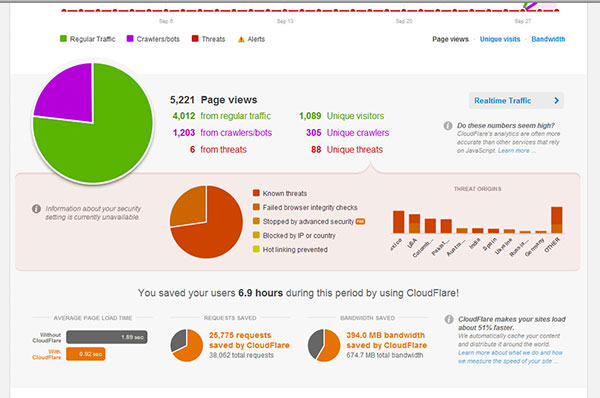Click the USA bar in Threat Origins

(414, 223)
